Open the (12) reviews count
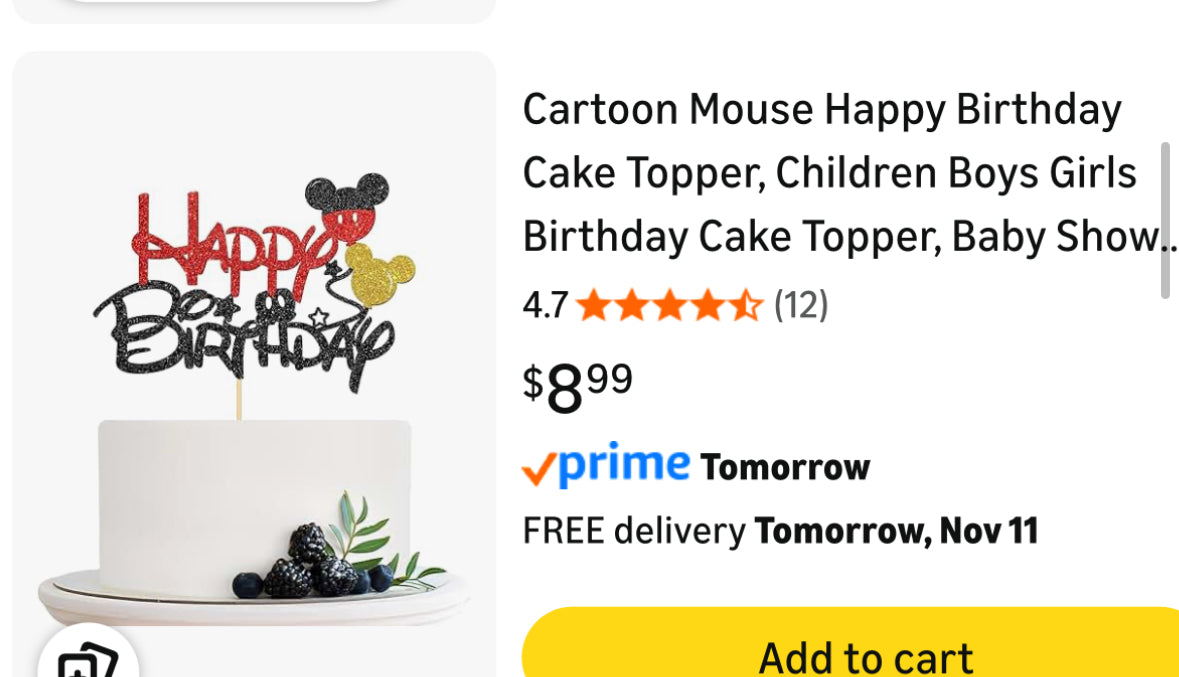This screenshot has height=677, width=1179. [802, 306]
